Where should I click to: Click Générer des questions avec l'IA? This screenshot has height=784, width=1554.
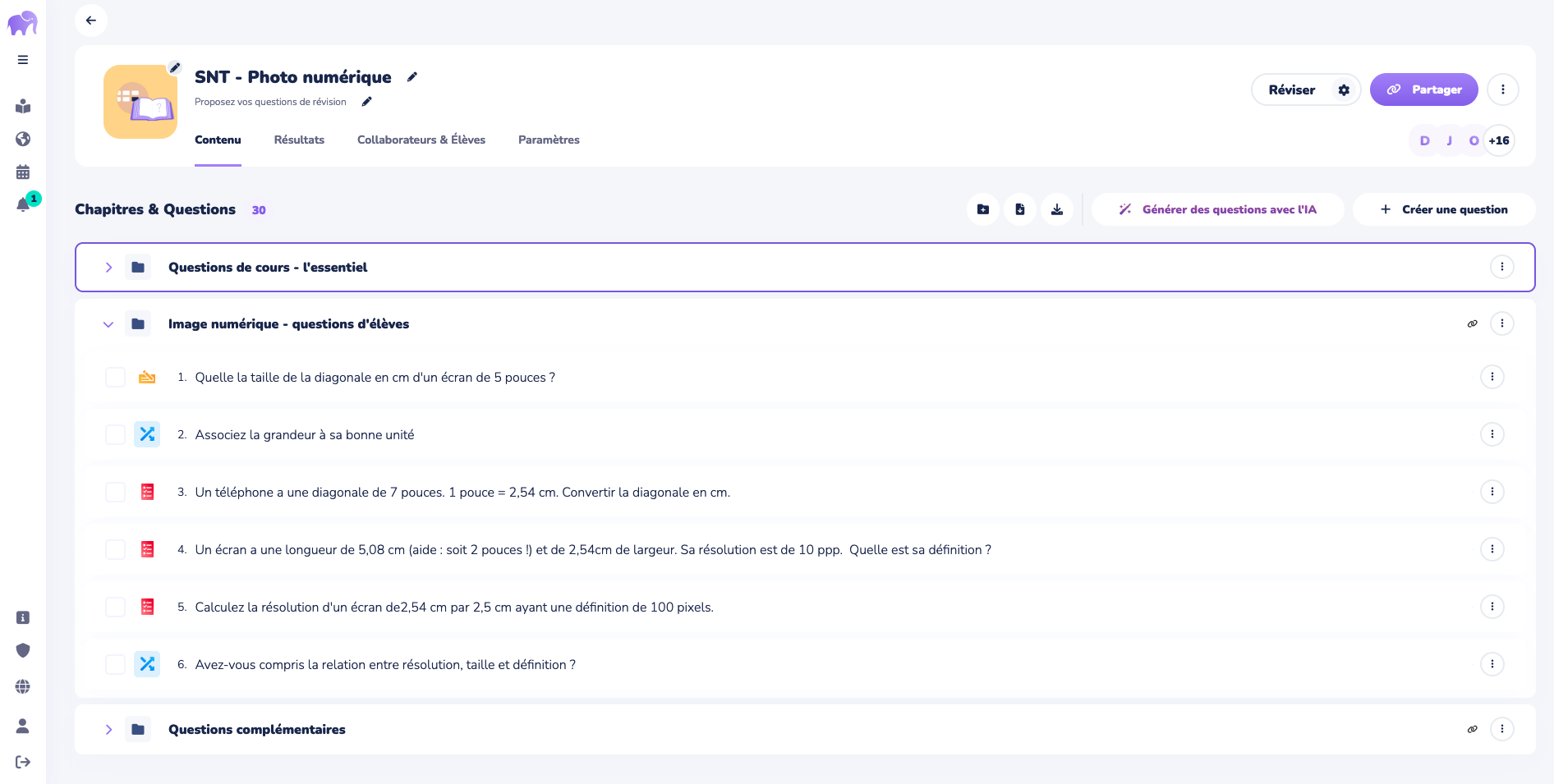pos(1218,210)
